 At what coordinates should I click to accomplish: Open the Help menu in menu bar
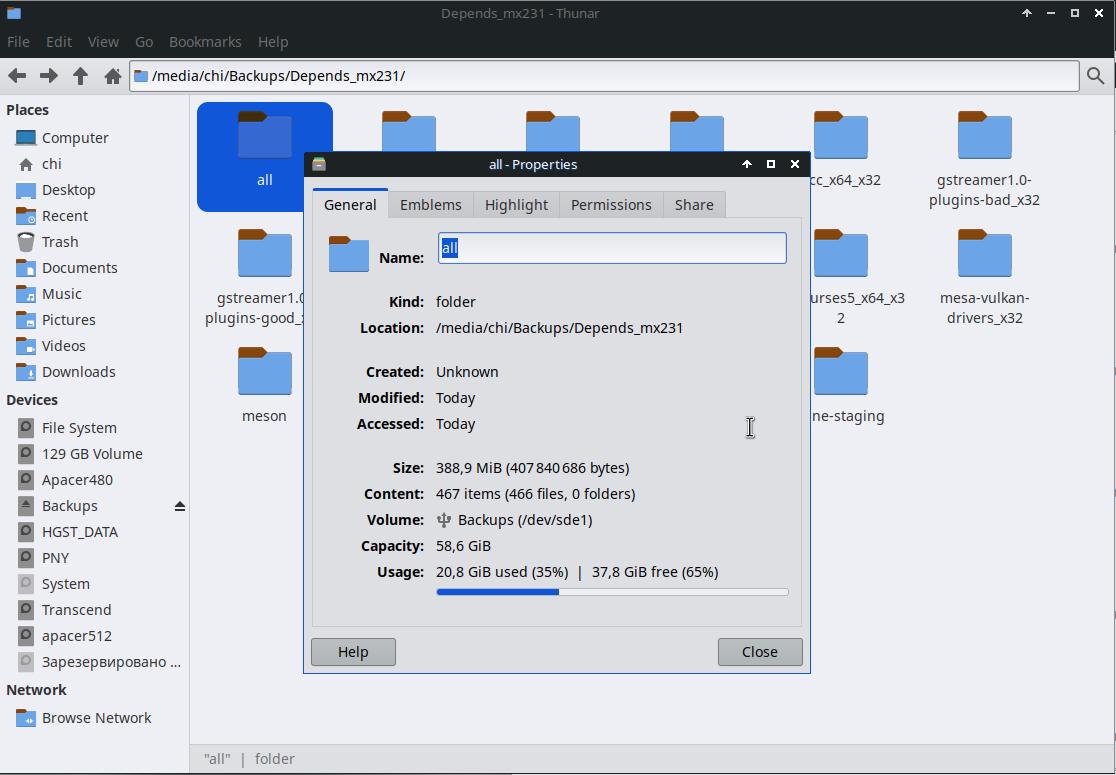tap(273, 42)
